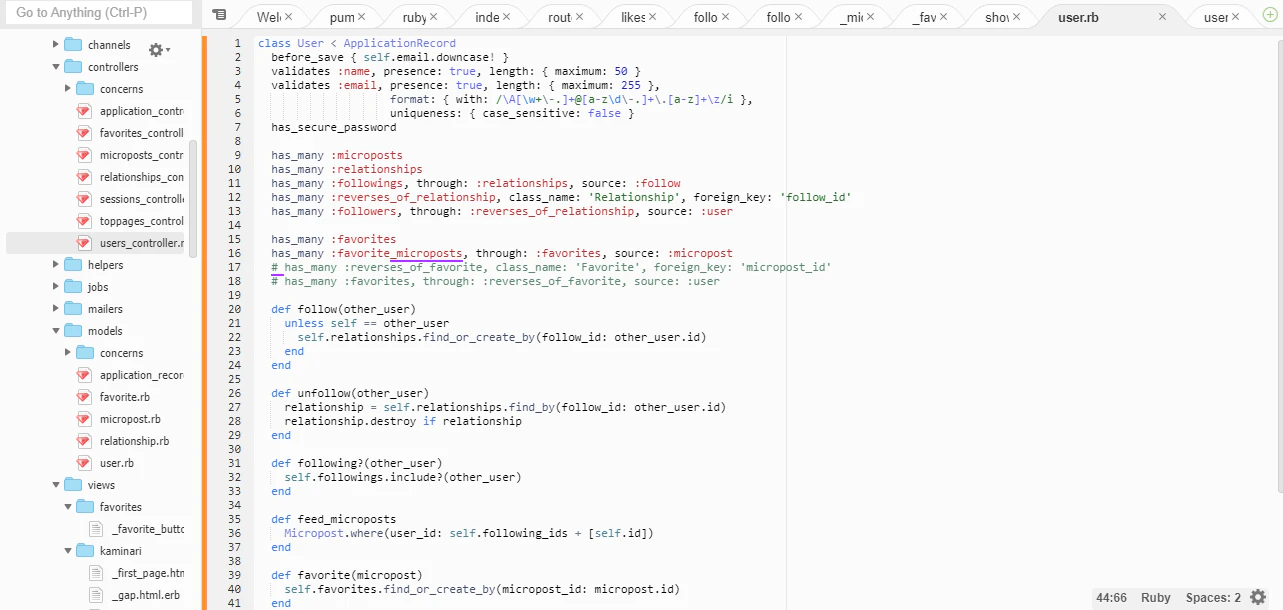
Task: Close the Welcome tab
Action: (288, 17)
